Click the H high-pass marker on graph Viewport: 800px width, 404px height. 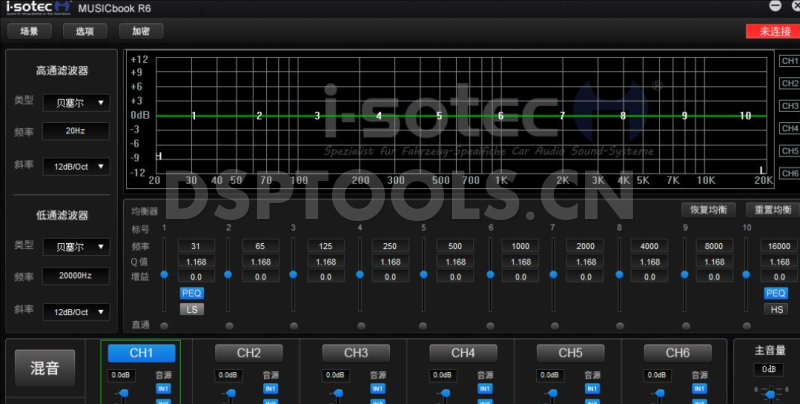pos(160,156)
